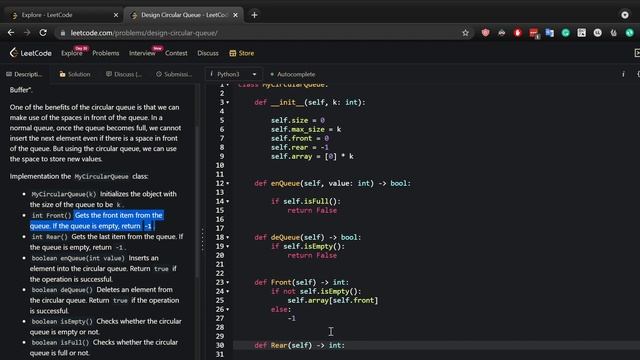The width and height of the screenshot is (640, 360).
Task: Open the red calendar extension with badge
Action: pyautogui.click(x=534, y=33)
